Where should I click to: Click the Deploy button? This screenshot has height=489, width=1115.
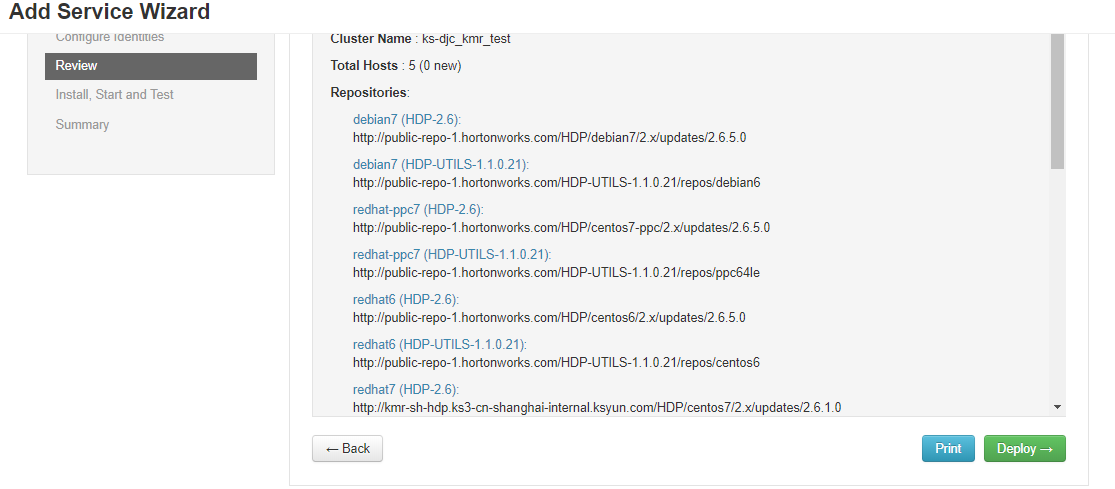tap(1025, 448)
